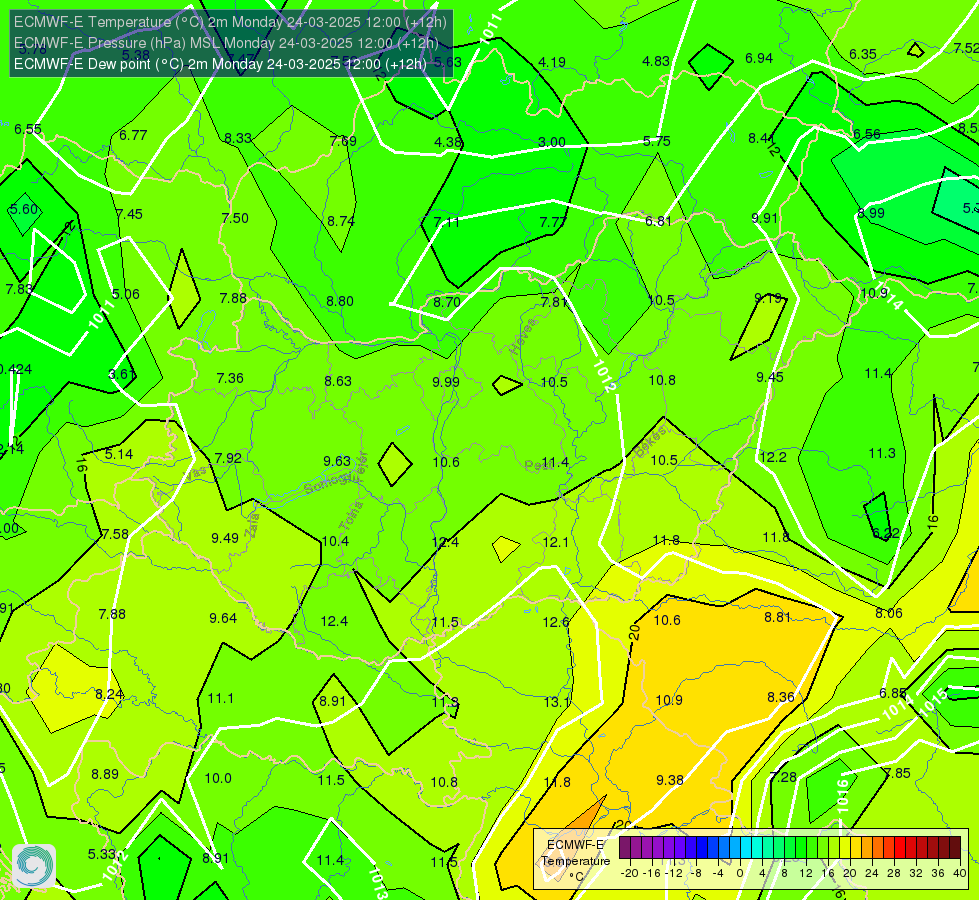979x900 pixels.
Task: Click the dew point value 8.89
Action: click(105, 774)
